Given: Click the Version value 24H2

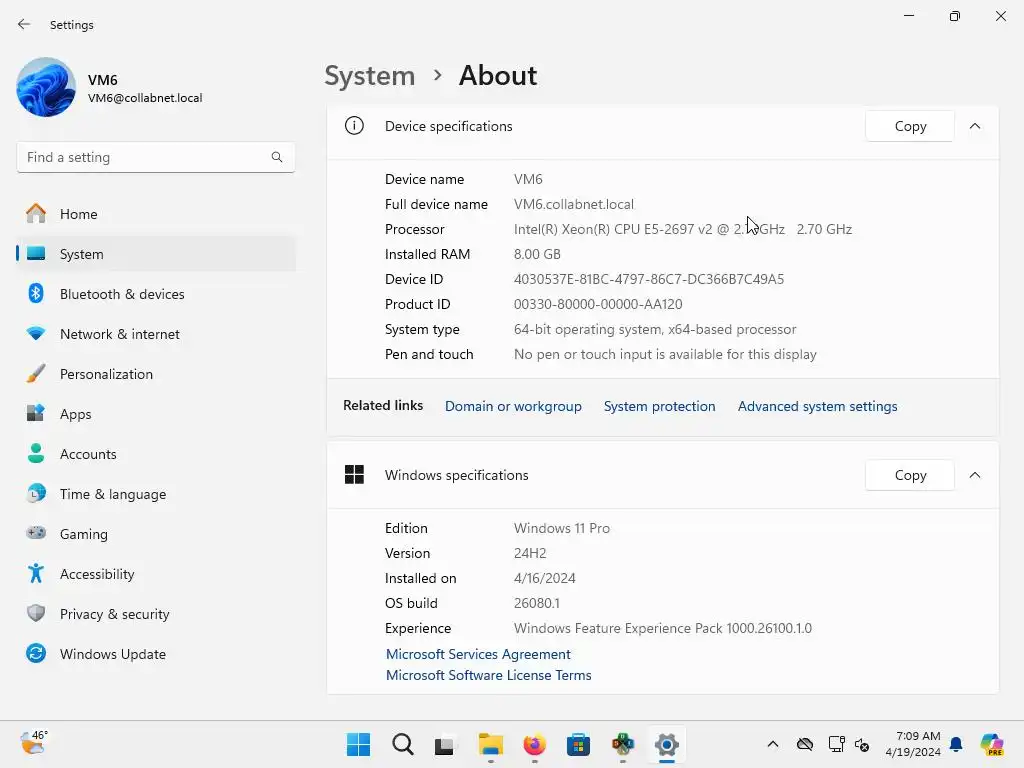Looking at the screenshot, I should pyautogui.click(x=530, y=553).
